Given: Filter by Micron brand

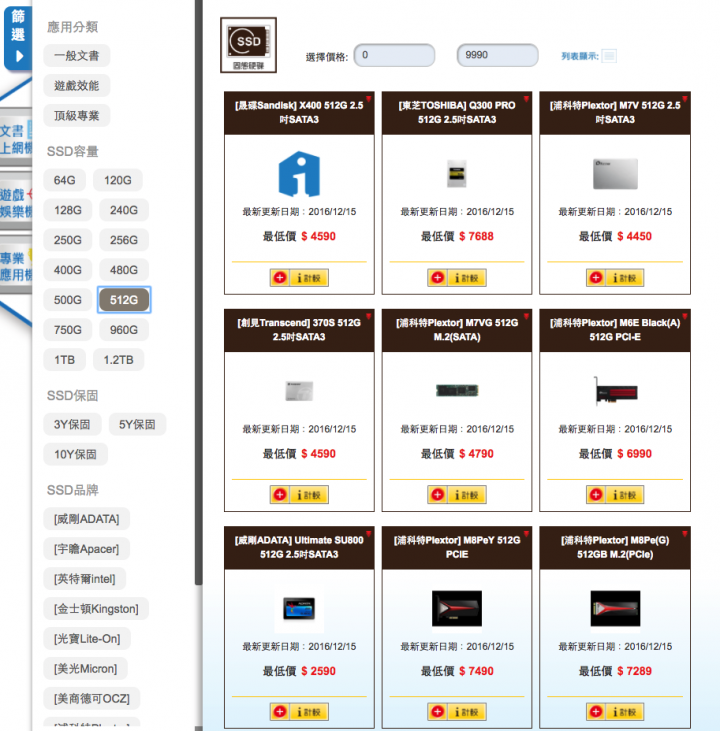Looking at the screenshot, I should [85, 669].
